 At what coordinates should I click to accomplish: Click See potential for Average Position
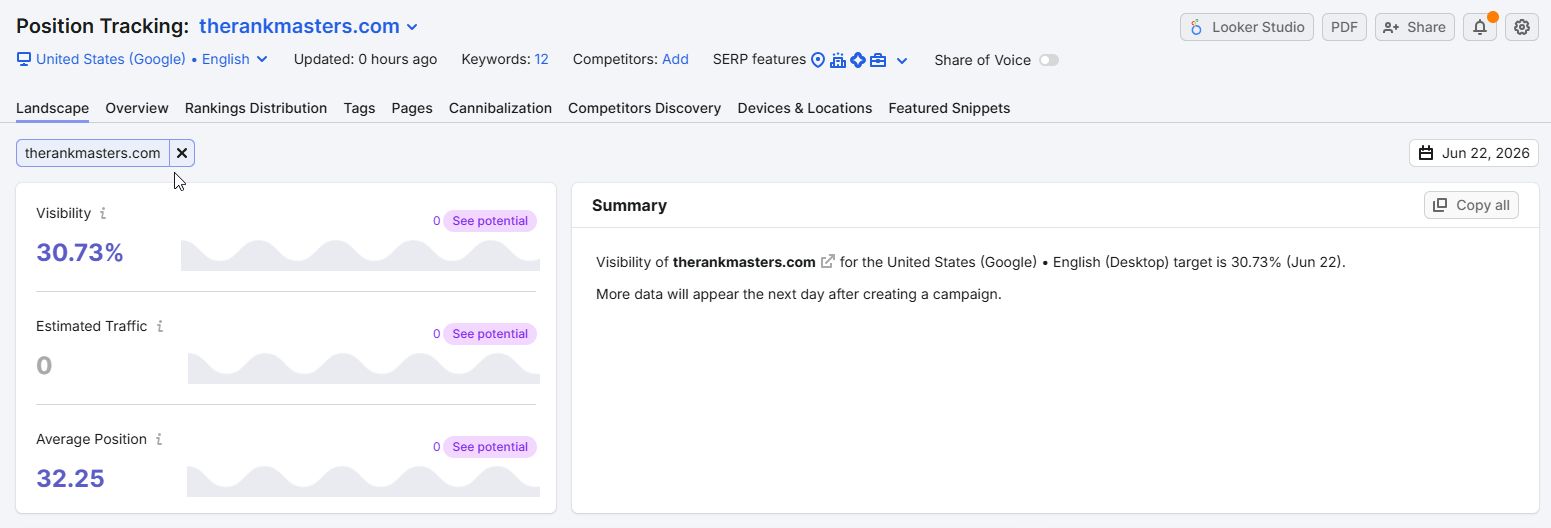pyautogui.click(x=490, y=447)
